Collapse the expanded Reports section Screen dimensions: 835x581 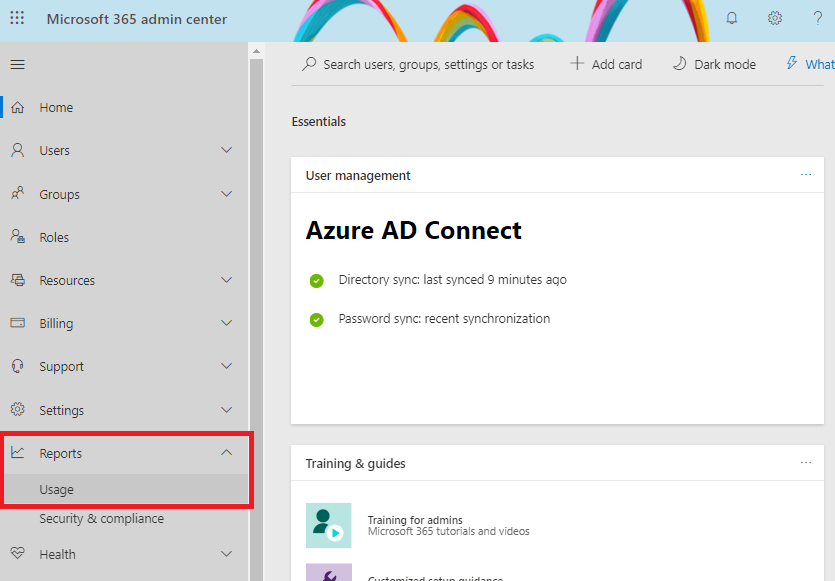coord(226,452)
